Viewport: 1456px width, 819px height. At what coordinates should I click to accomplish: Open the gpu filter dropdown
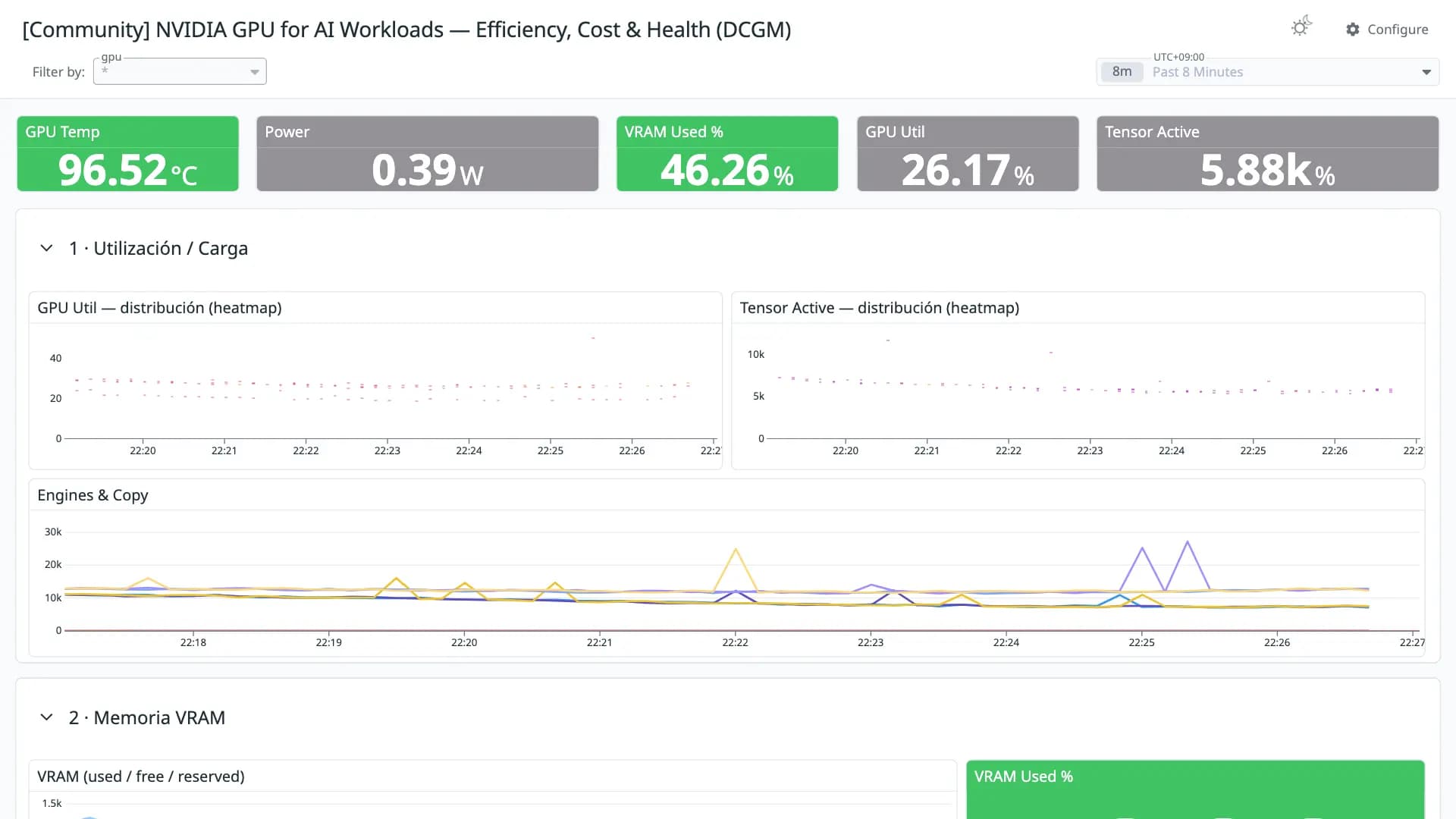coord(180,71)
